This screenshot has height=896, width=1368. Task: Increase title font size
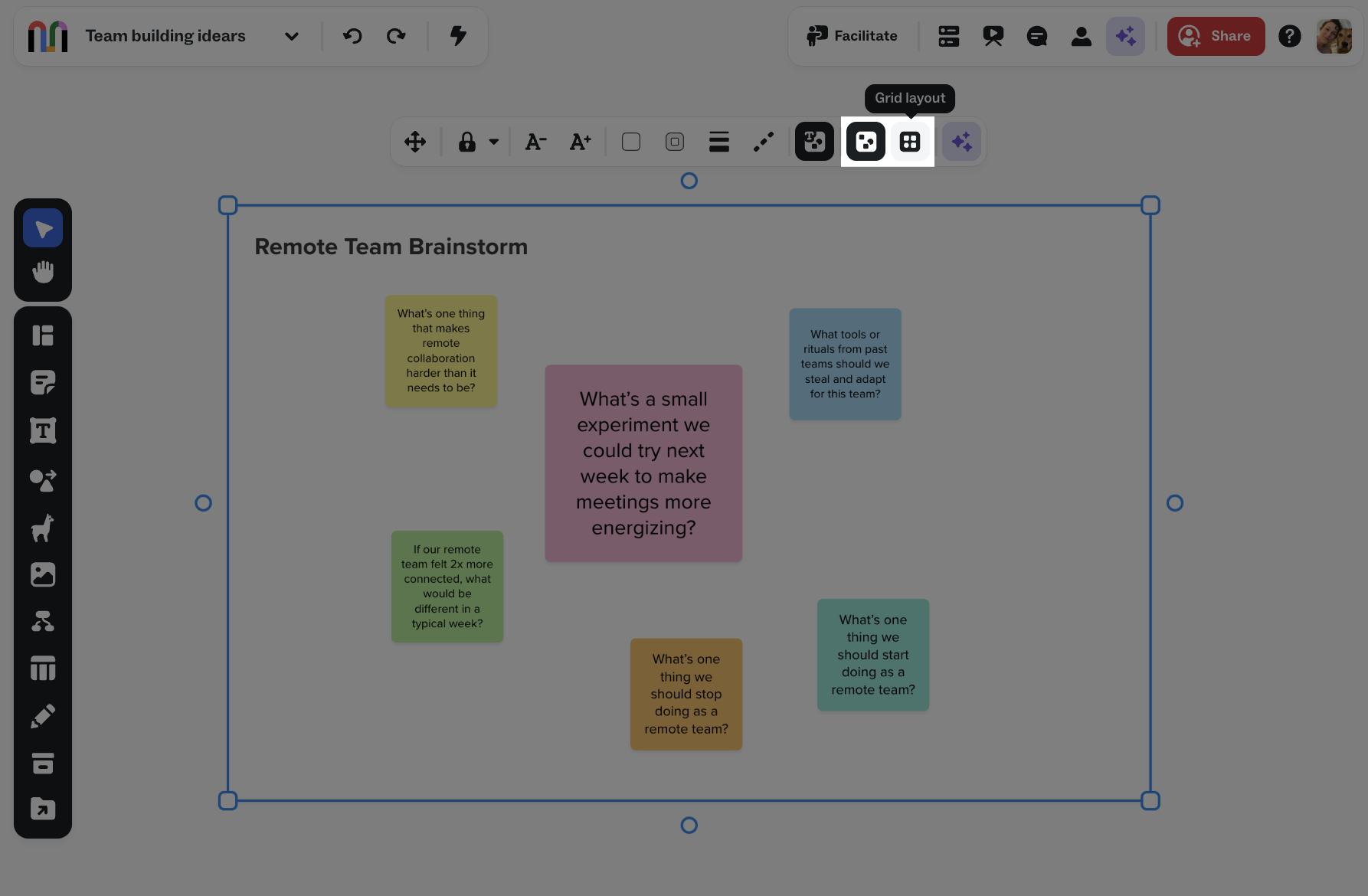(x=580, y=142)
